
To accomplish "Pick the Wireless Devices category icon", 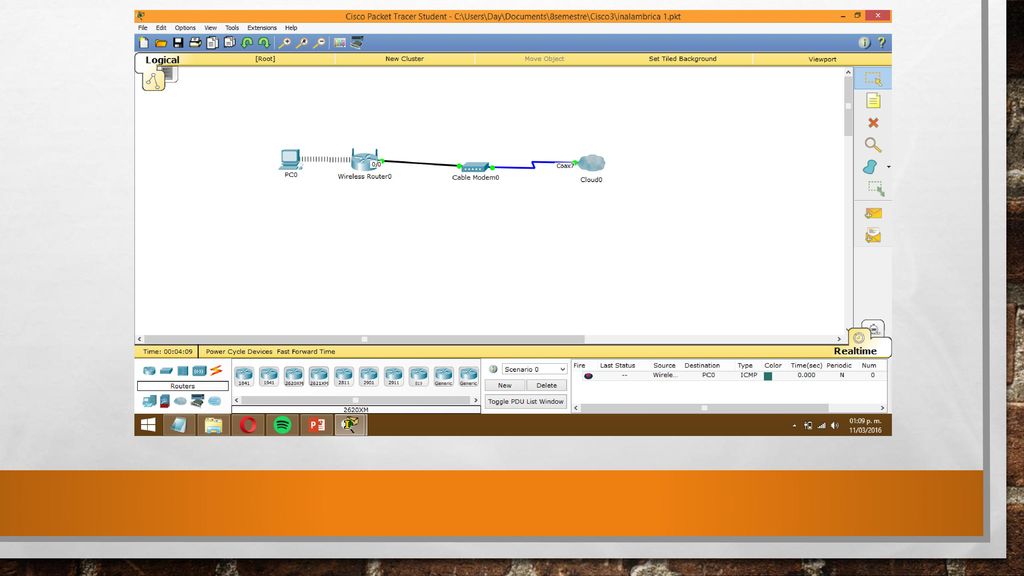I will pyautogui.click(x=199, y=371).
